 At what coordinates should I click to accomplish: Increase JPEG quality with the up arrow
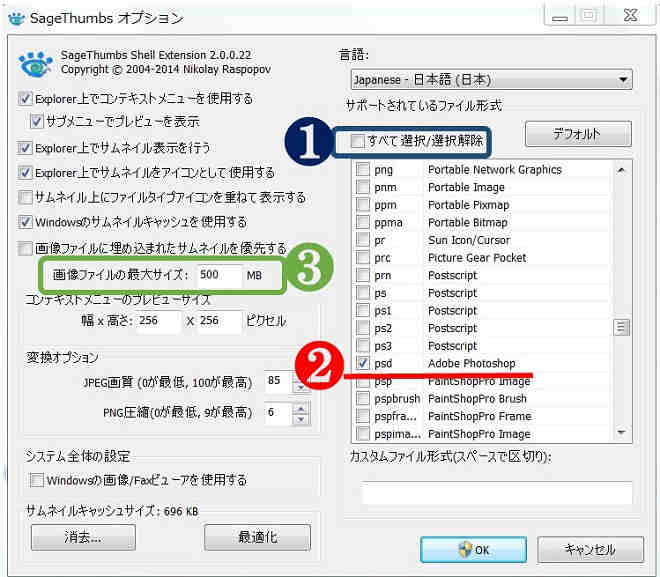[300, 376]
